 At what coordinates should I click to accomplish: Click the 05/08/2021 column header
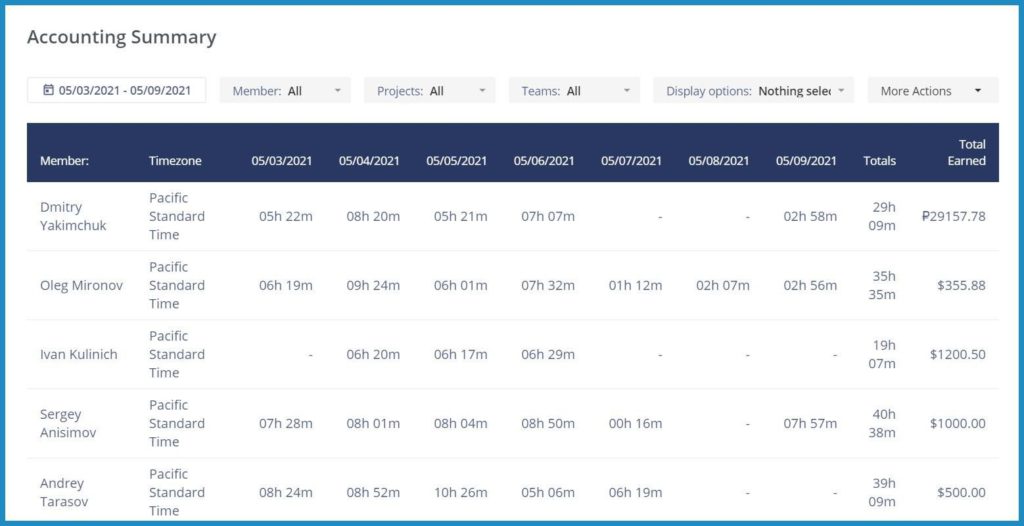(x=719, y=161)
